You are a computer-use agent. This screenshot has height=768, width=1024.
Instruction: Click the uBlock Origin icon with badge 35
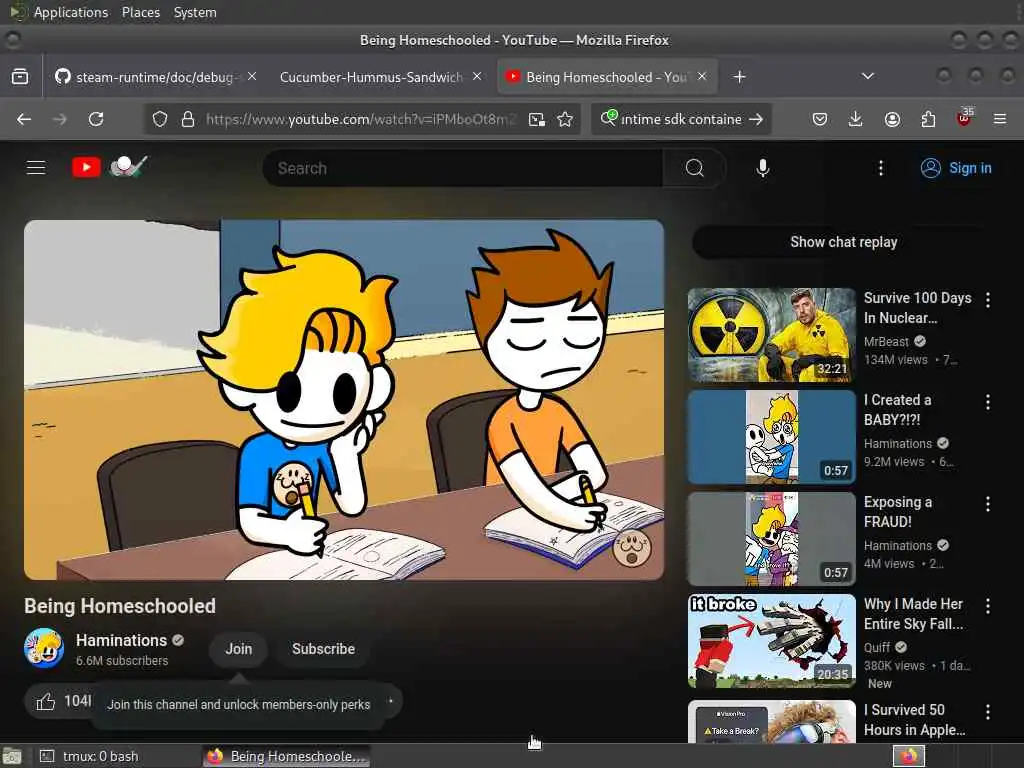click(x=965, y=118)
